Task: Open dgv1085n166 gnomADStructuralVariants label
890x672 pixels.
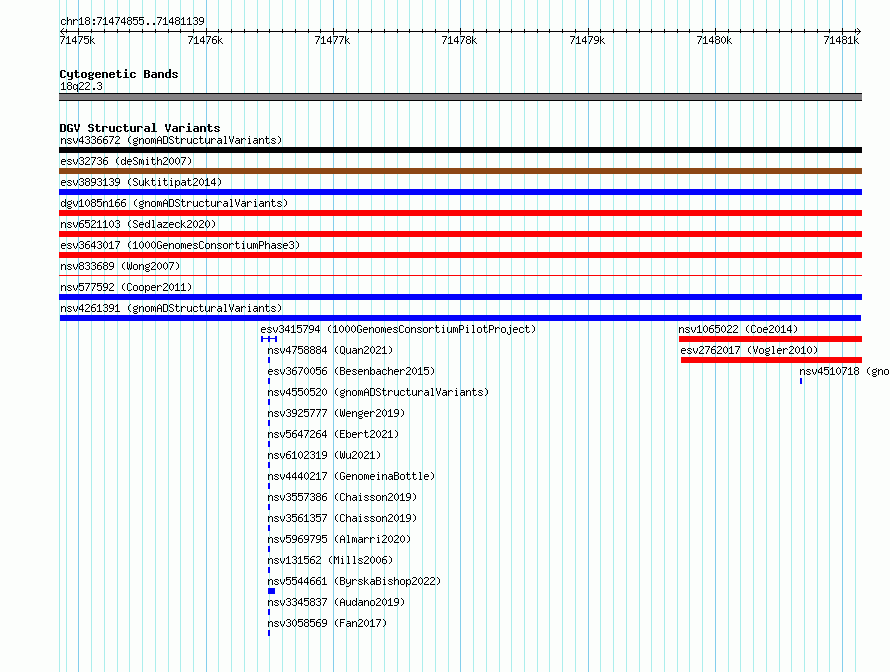Action: 174,203
